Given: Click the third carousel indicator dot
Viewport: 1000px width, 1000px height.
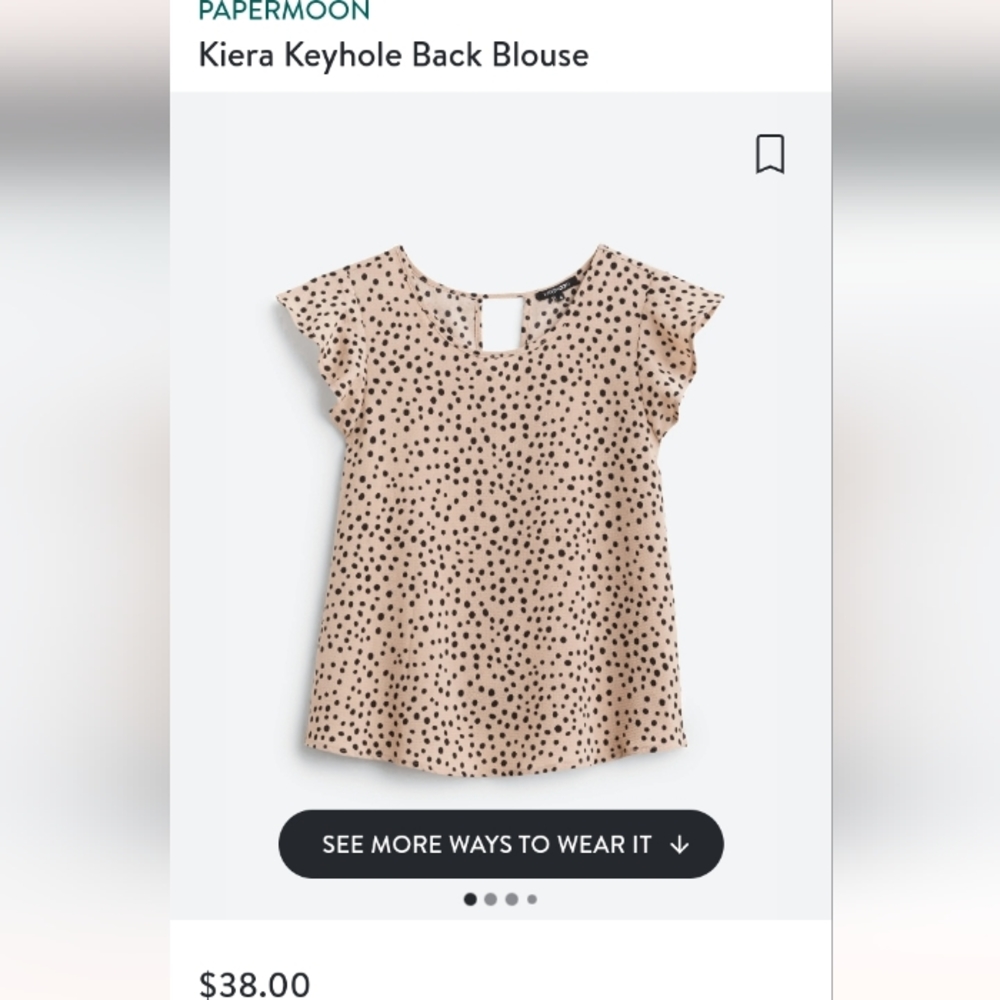Looking at the screenshot, I should pyautogui.click(x=512, y=898).
